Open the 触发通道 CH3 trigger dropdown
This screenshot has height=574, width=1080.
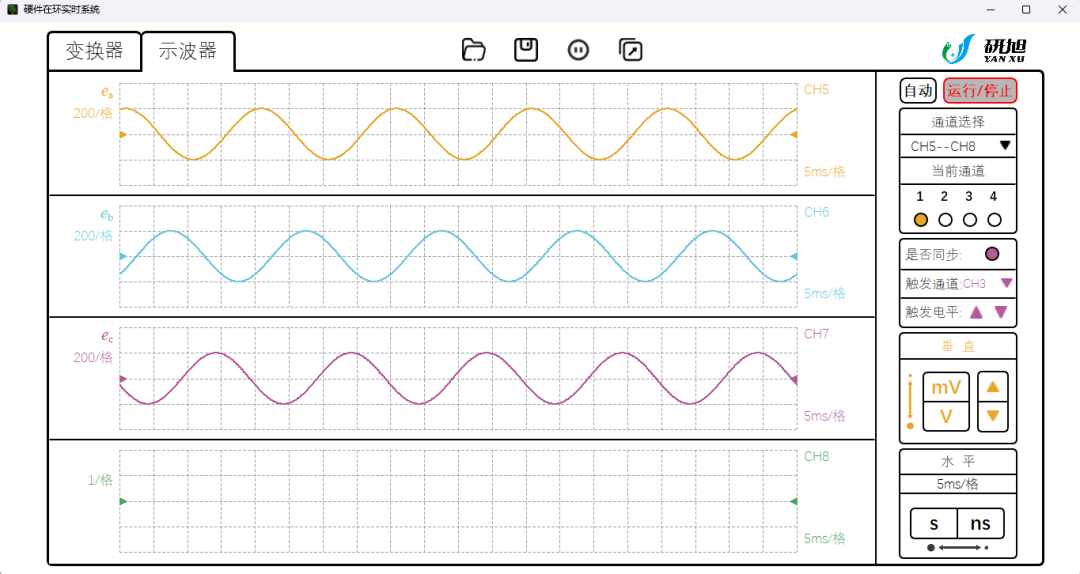(1006, 283)
